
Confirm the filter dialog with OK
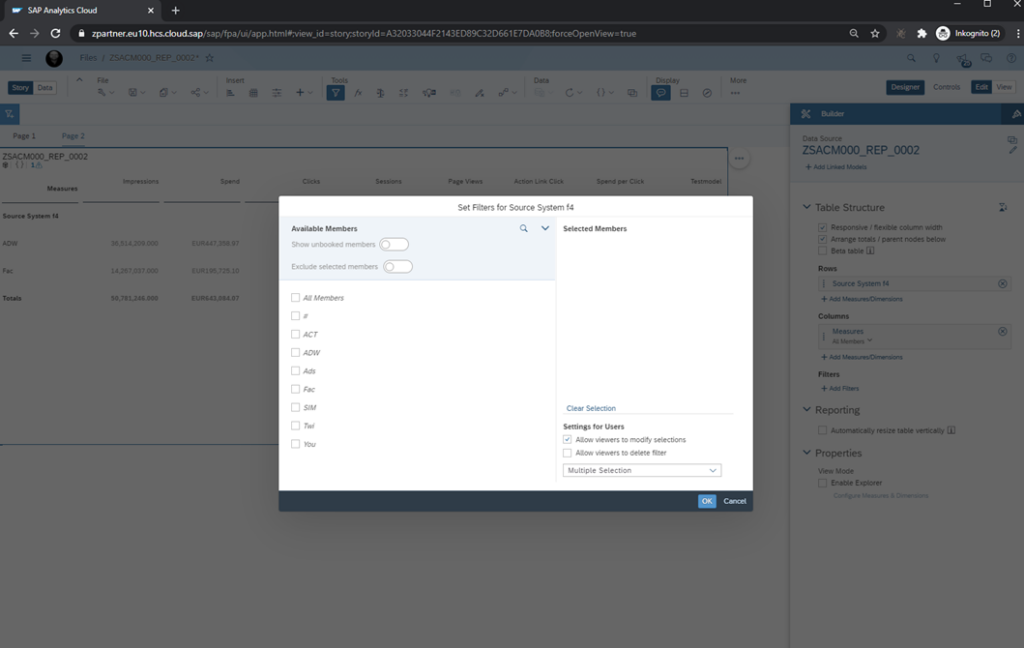[x=707, y=501]
